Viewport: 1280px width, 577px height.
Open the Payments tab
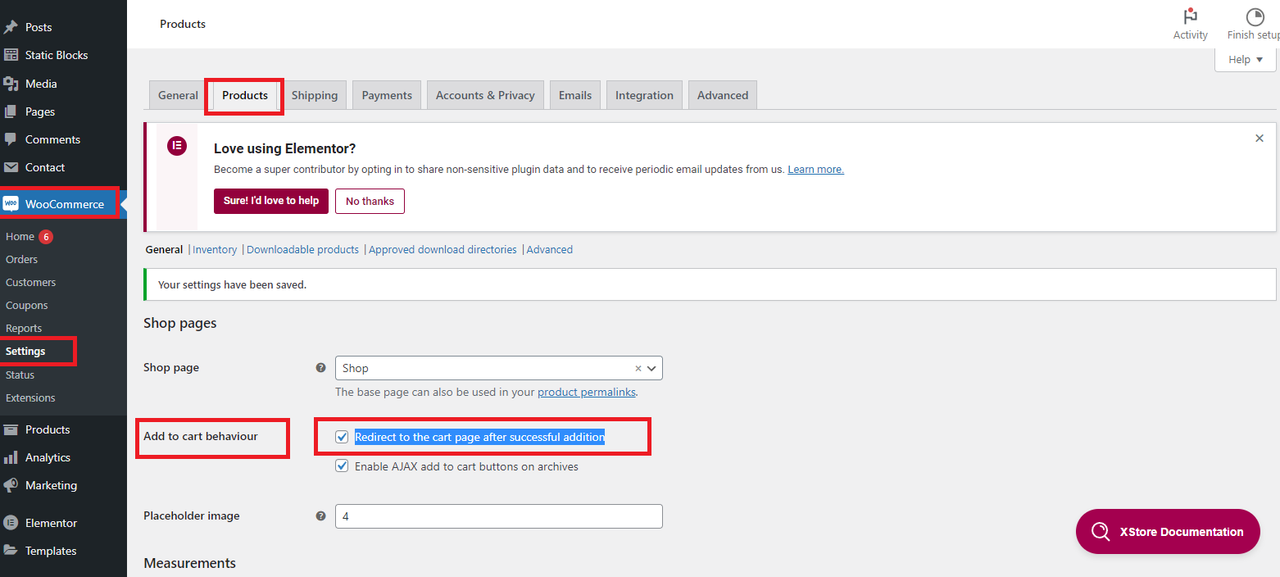tap(387, 95)
